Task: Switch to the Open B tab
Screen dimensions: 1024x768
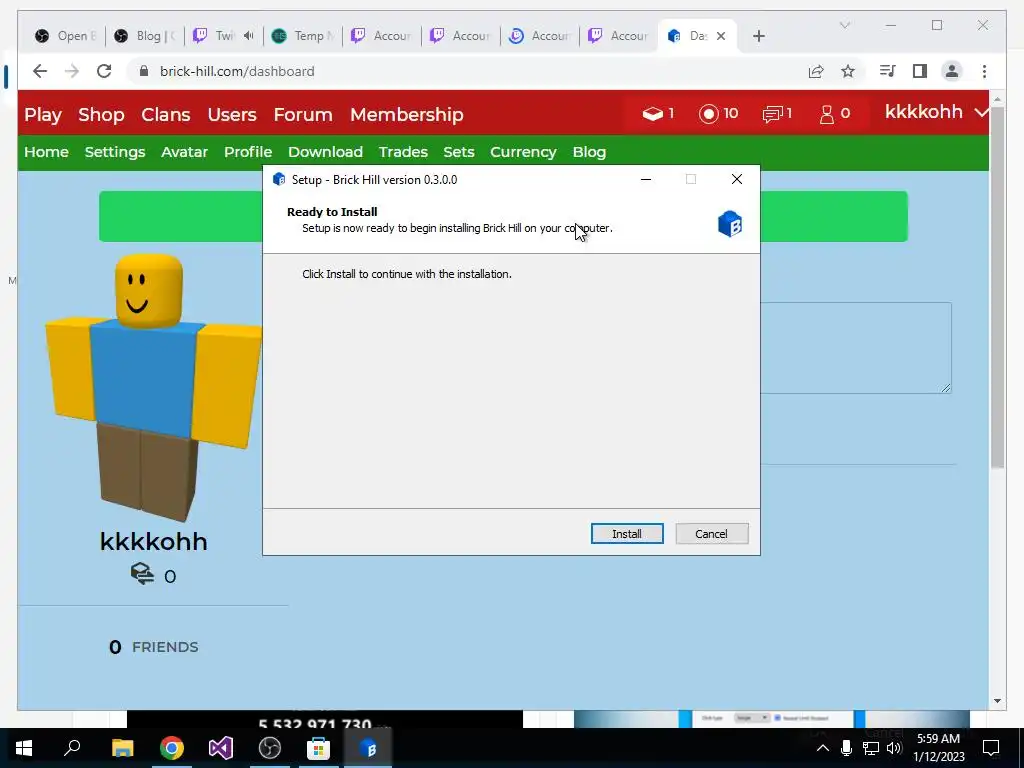Action: click(x=65, y=36)
